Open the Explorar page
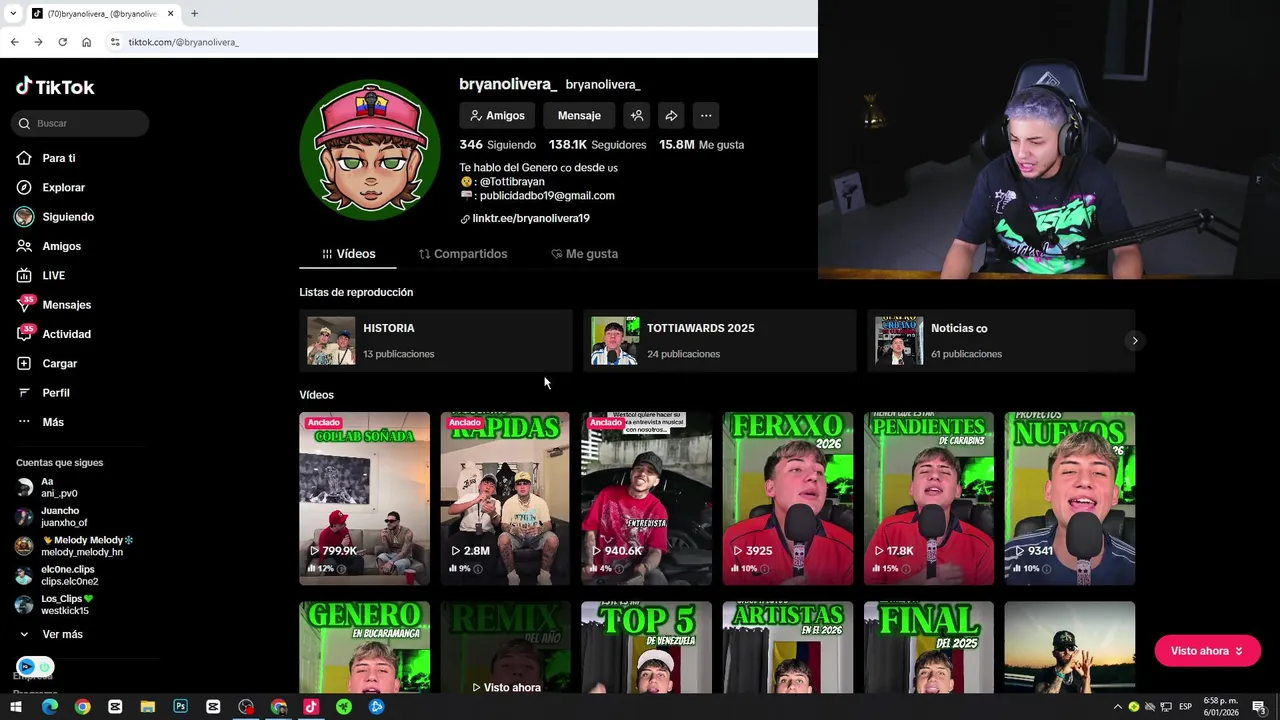This screenshot has width=1280, height=720. [x=63, y=187]
